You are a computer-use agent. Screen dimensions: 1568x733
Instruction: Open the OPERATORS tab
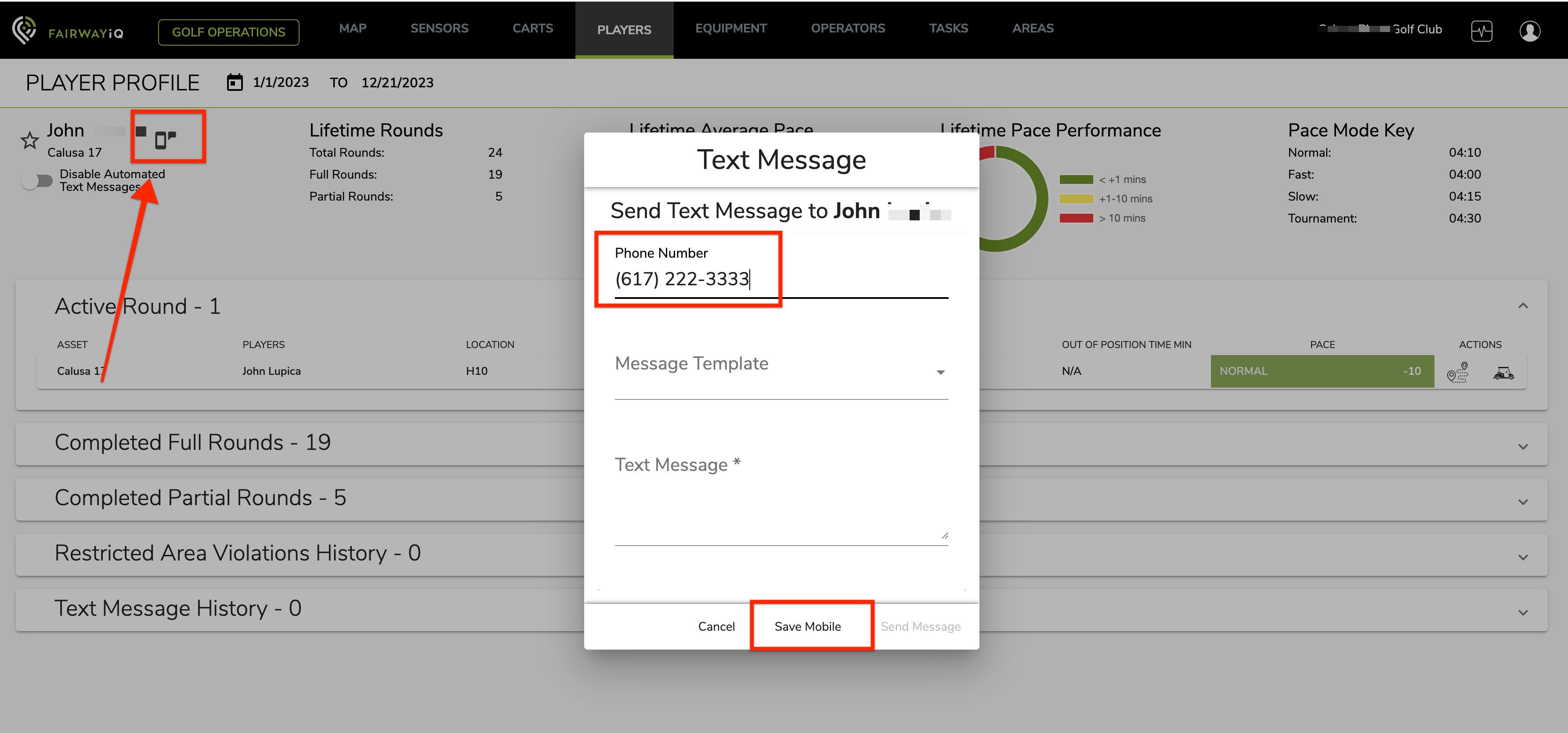pos(848,28)
